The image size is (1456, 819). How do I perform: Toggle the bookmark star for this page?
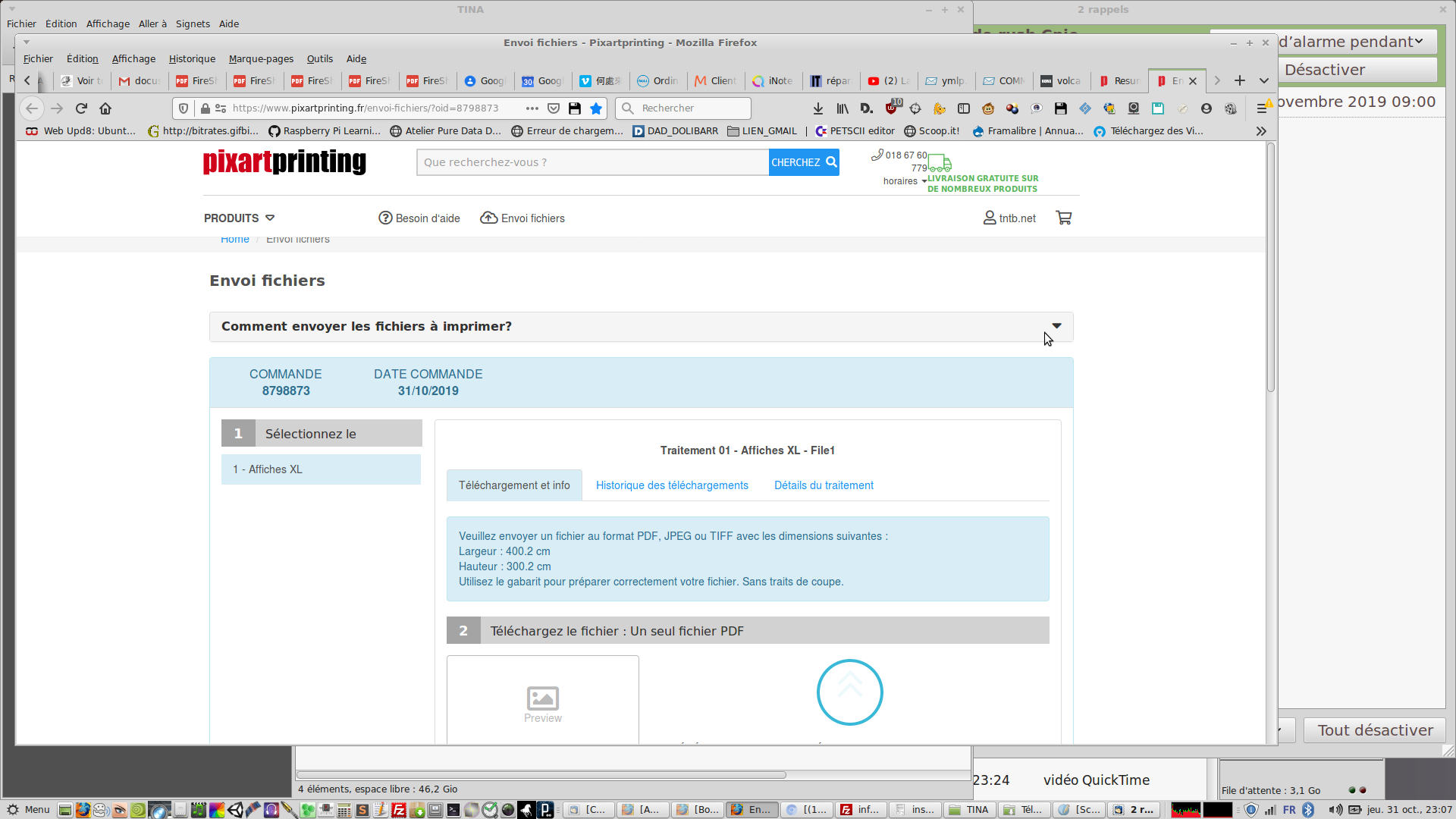(596, 108)
